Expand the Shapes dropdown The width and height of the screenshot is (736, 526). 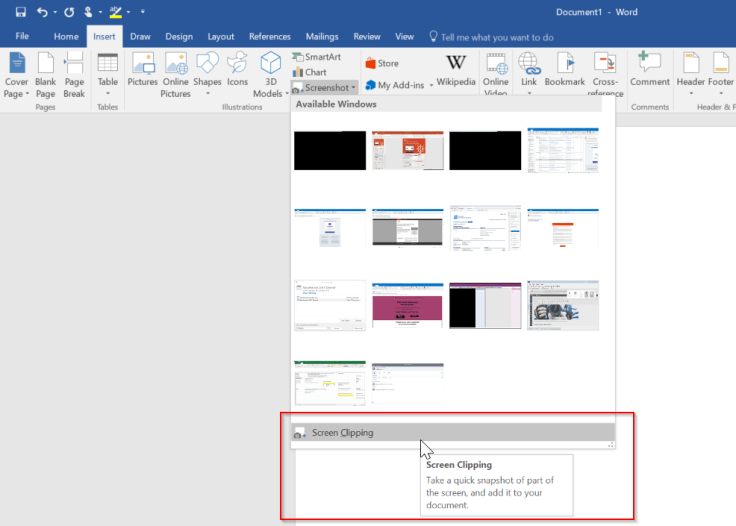point(207,73)
